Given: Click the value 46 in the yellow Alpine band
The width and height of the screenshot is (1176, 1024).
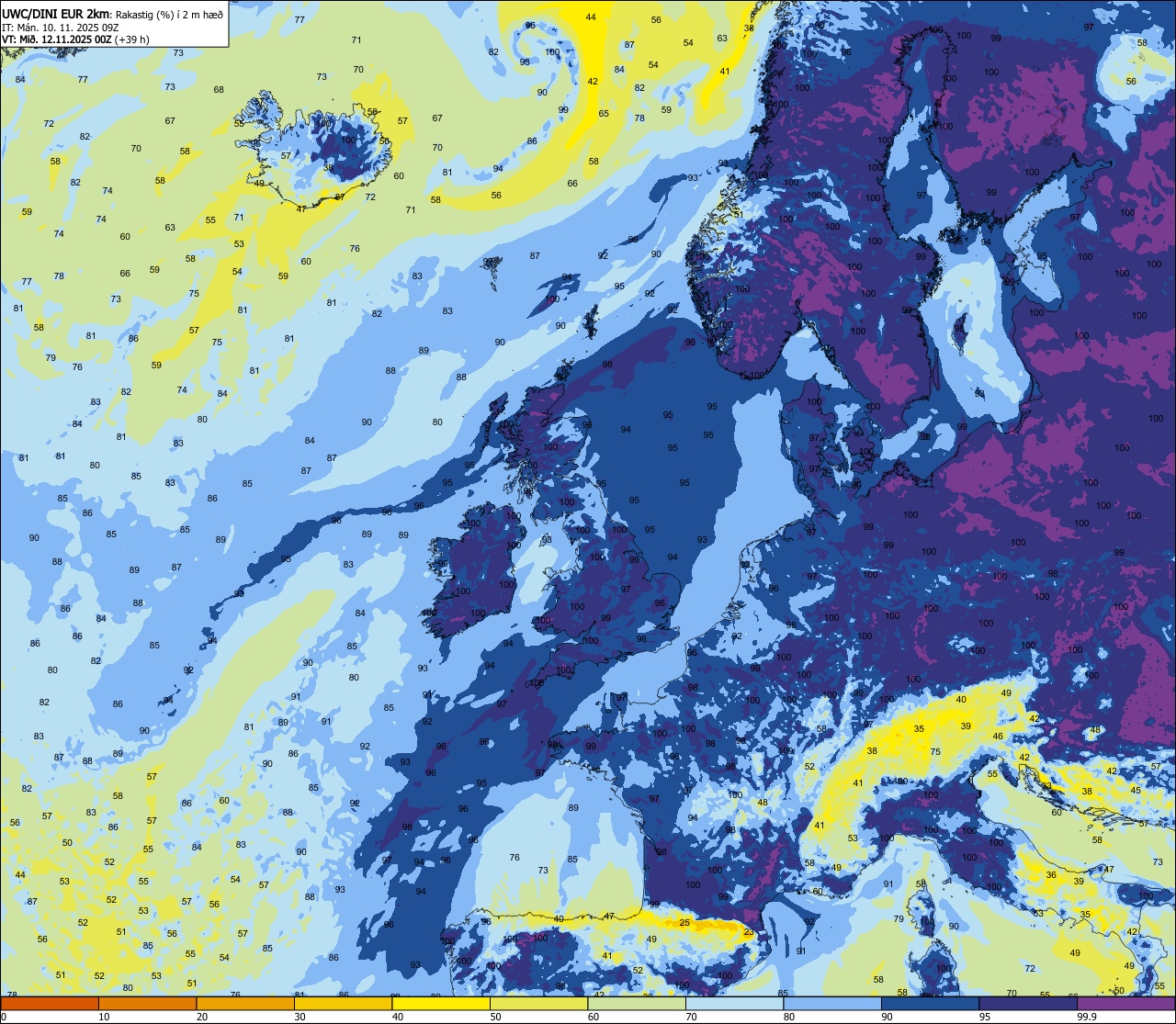Looking at the screenshot, I should coord(998,737).
